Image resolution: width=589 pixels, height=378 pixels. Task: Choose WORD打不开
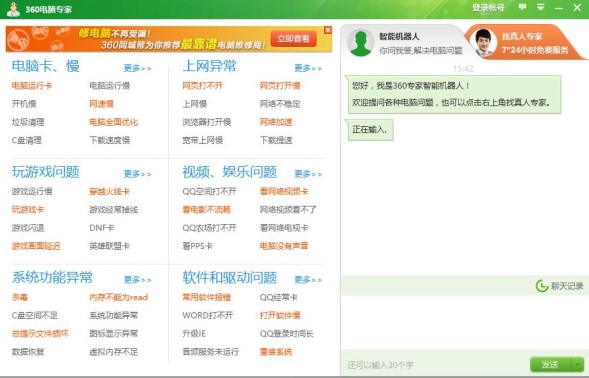tap(208, 315)
